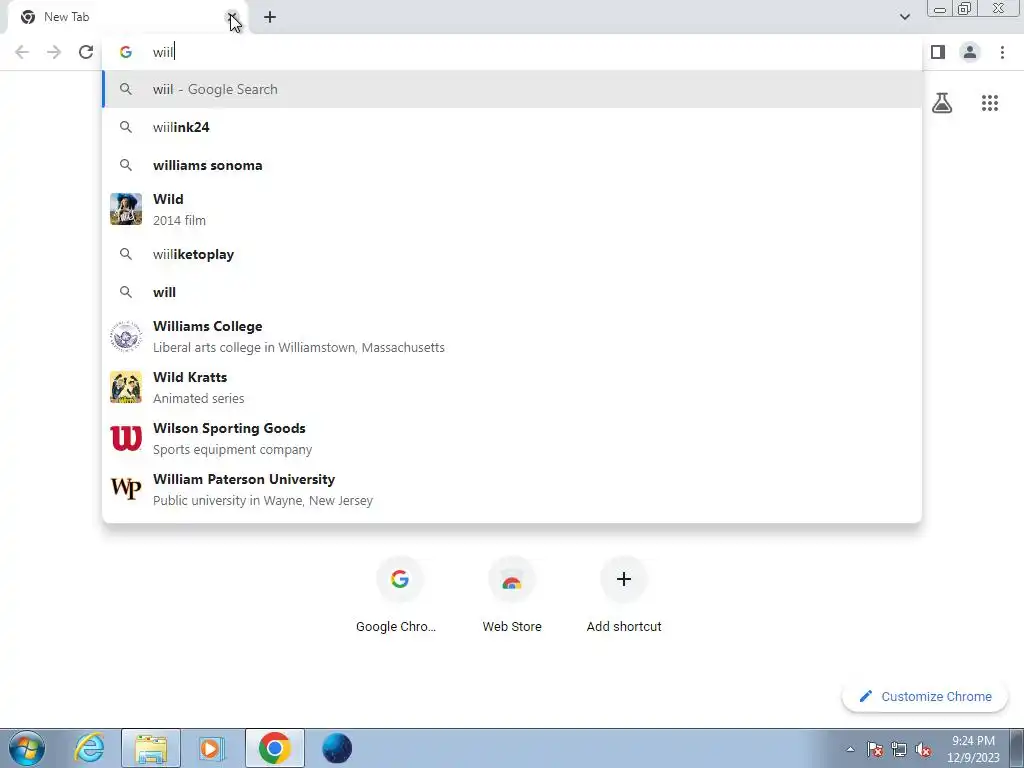Click the browser forward arrow
The width and height of the screenshot is (1024, 768).
click(x=54, y=52)
